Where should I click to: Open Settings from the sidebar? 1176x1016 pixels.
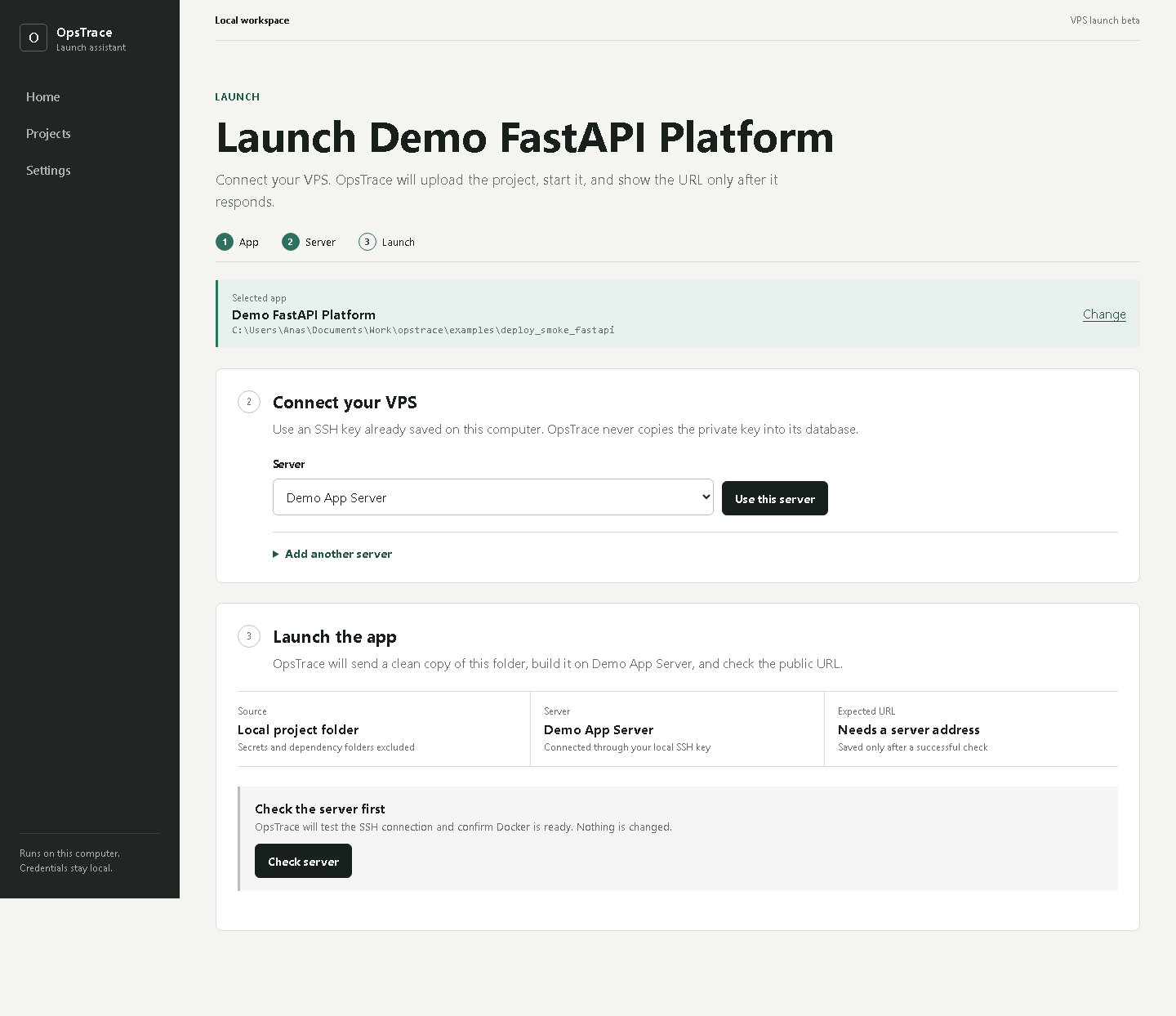(x=48, y=171)
